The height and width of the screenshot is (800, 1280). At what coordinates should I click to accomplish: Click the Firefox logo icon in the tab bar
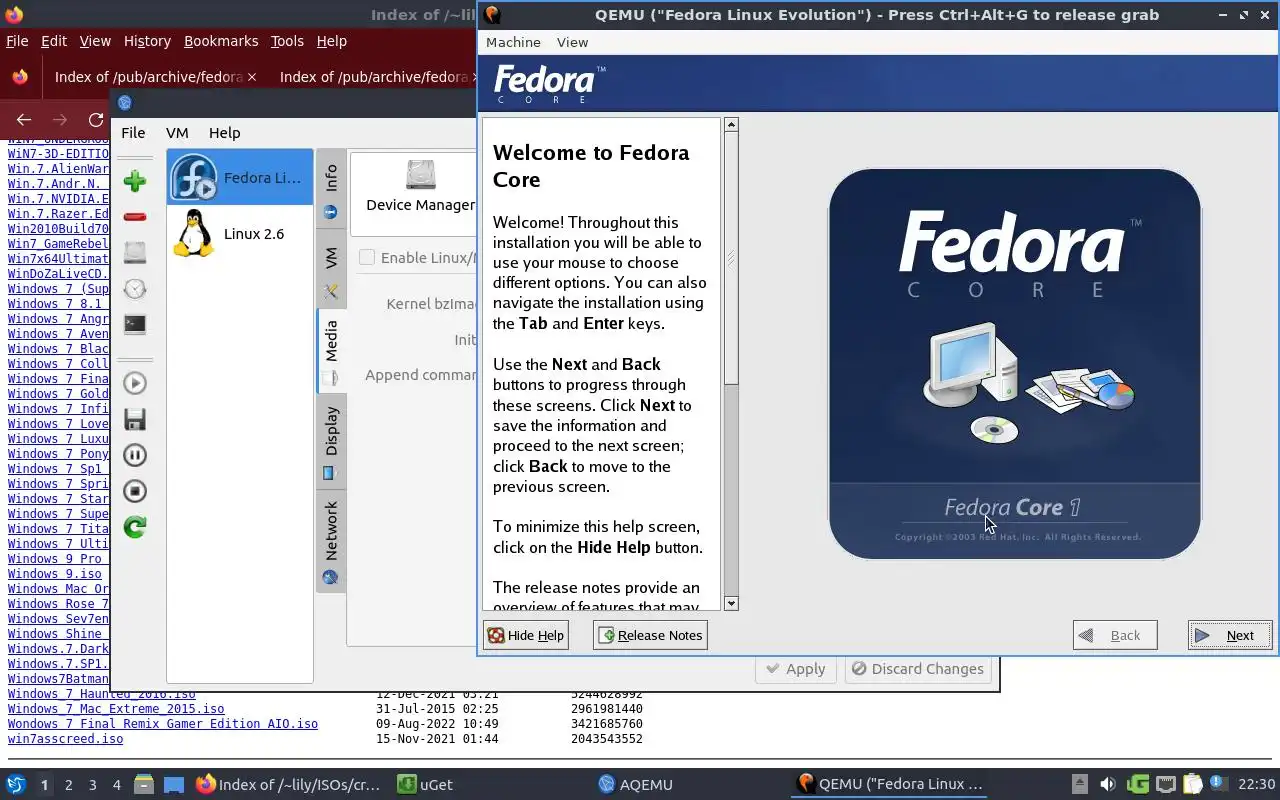(20, 77)
